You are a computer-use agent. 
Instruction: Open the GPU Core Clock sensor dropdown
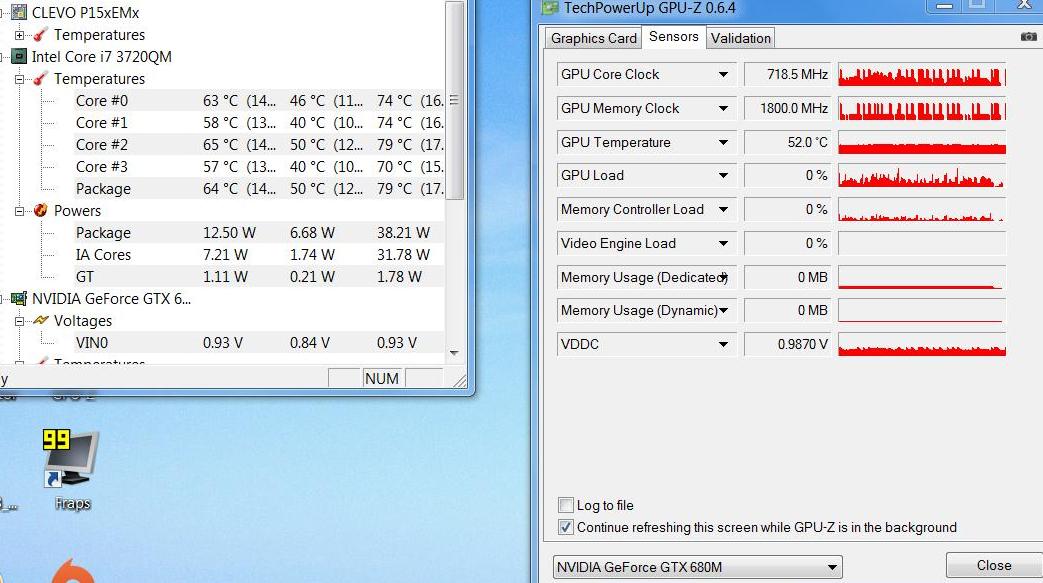click(723, 75)
